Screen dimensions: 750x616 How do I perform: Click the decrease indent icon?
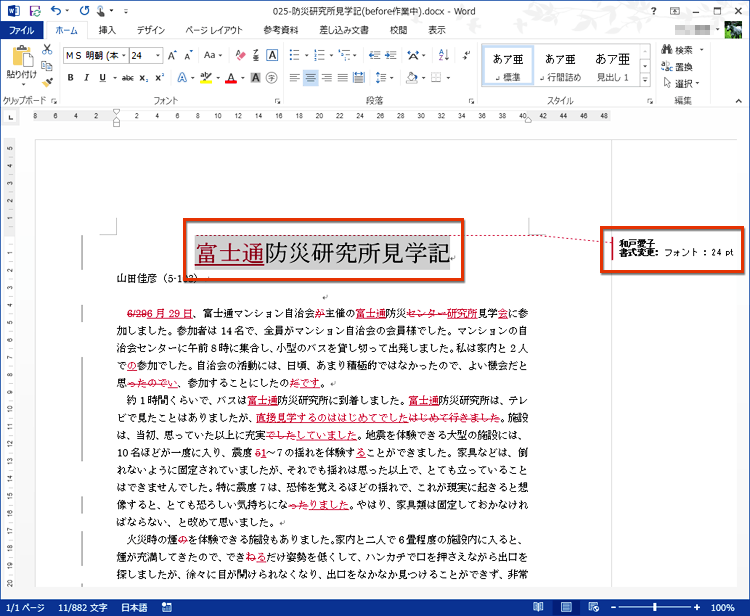click(375, 55)
